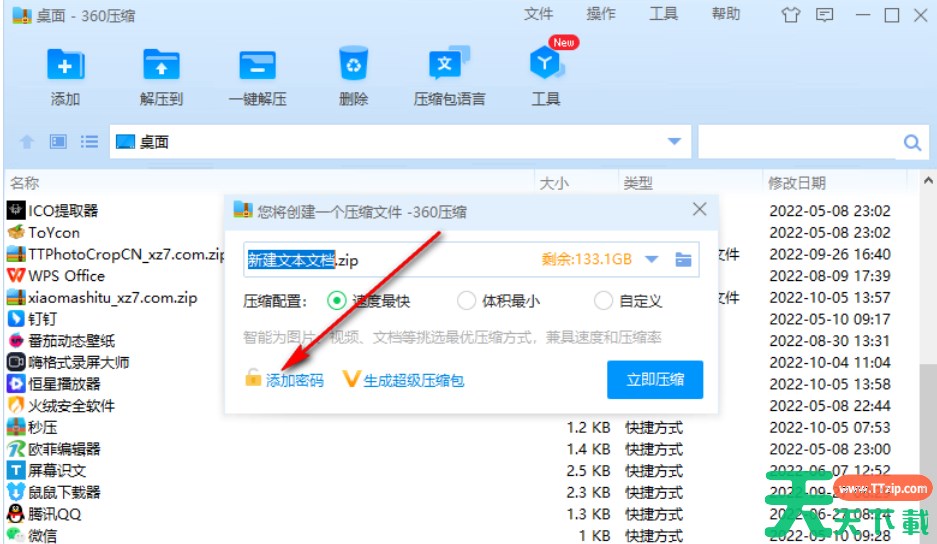Image resolution: width=937 pixels, height=544 pixels.
Task: Select the 体积最小 radio option
Action: 466,300
